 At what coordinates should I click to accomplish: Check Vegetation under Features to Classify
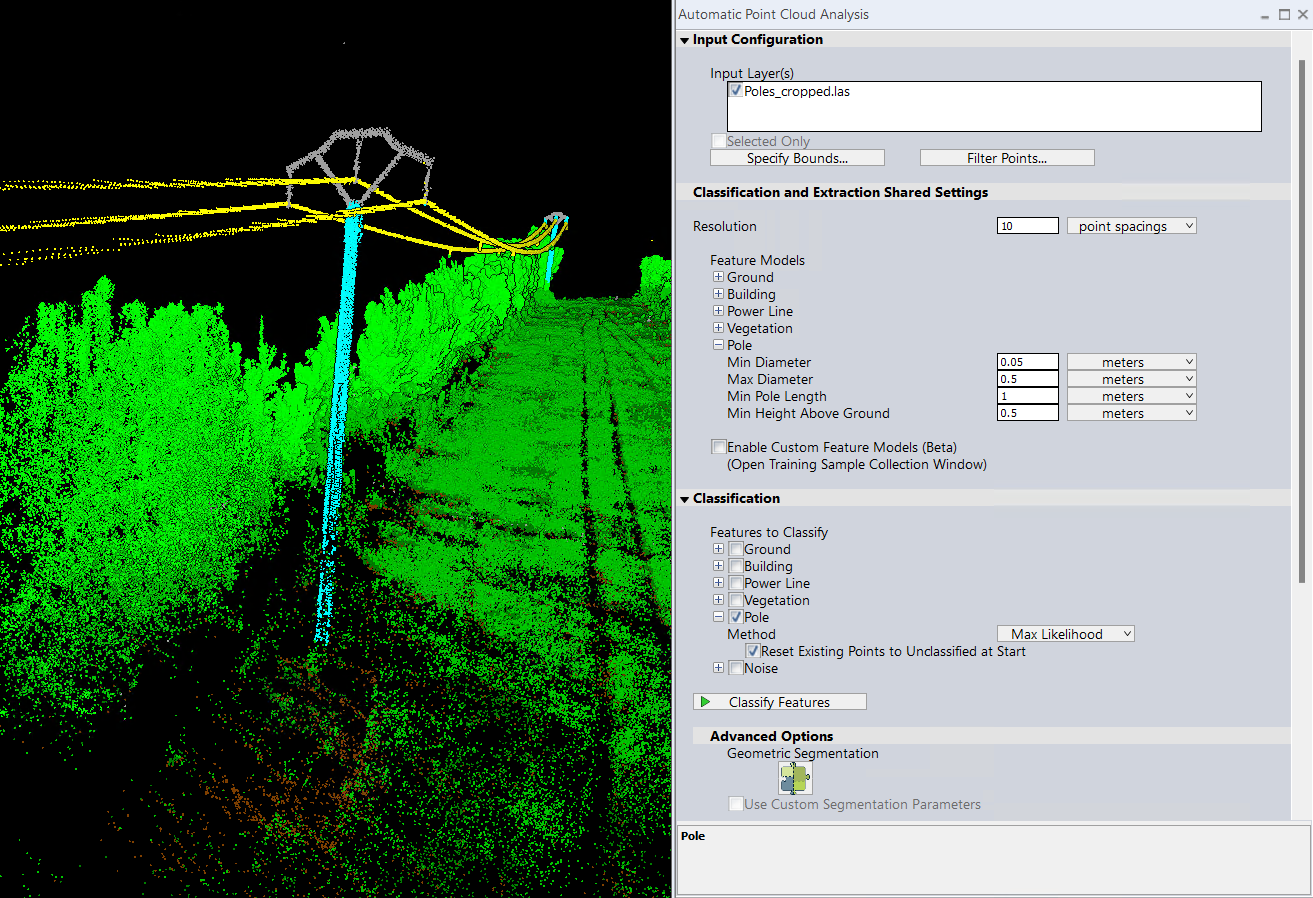click(736, 600)
